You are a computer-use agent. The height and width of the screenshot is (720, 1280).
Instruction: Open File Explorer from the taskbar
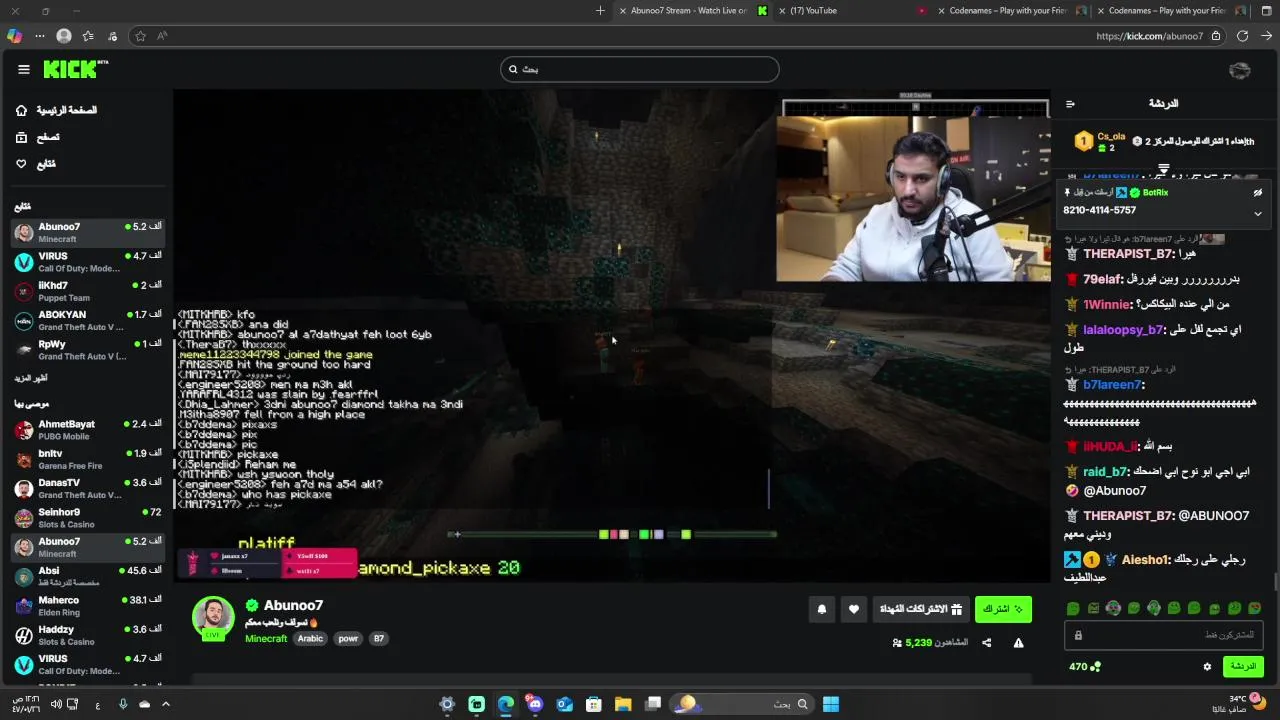coord(622,704)
